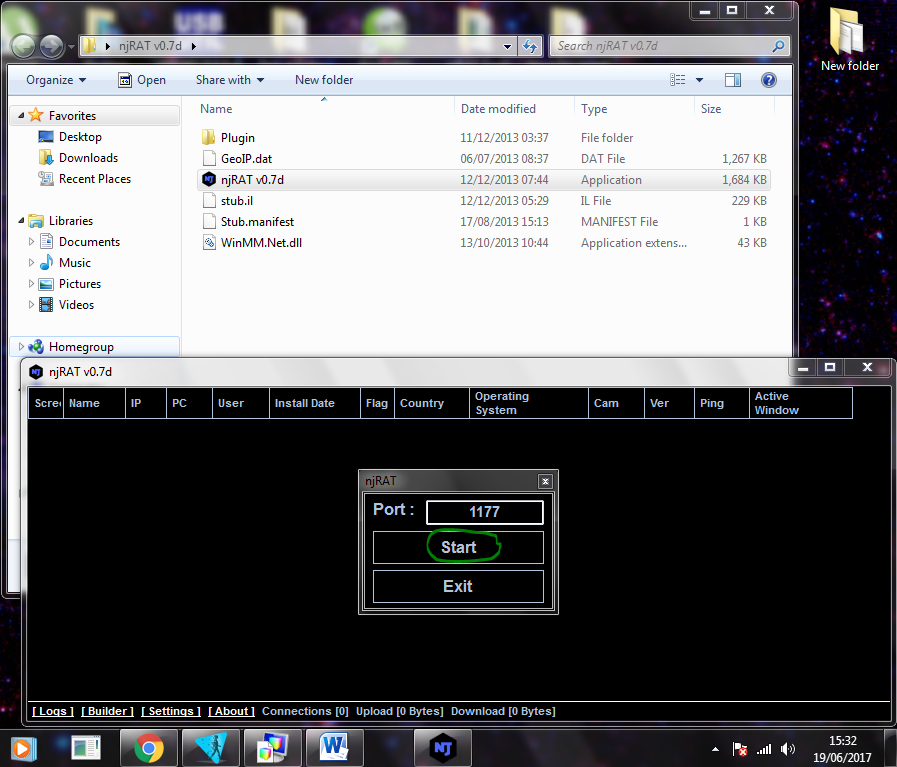Refresh the njRAT v0.7d folder view
The height and width of the screenshot is (767, 897).
530,46
